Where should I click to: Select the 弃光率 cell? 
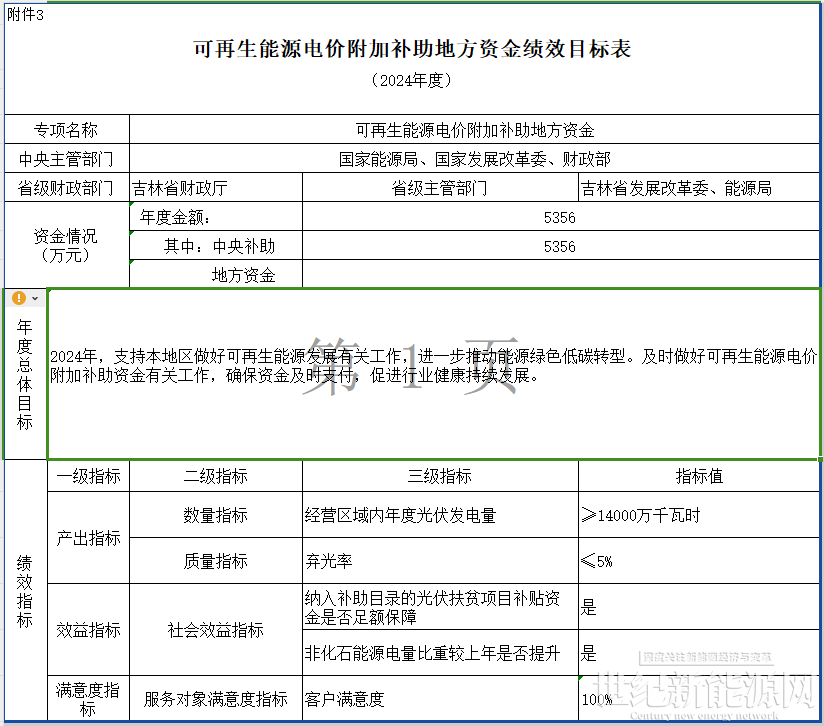point(440,561)
